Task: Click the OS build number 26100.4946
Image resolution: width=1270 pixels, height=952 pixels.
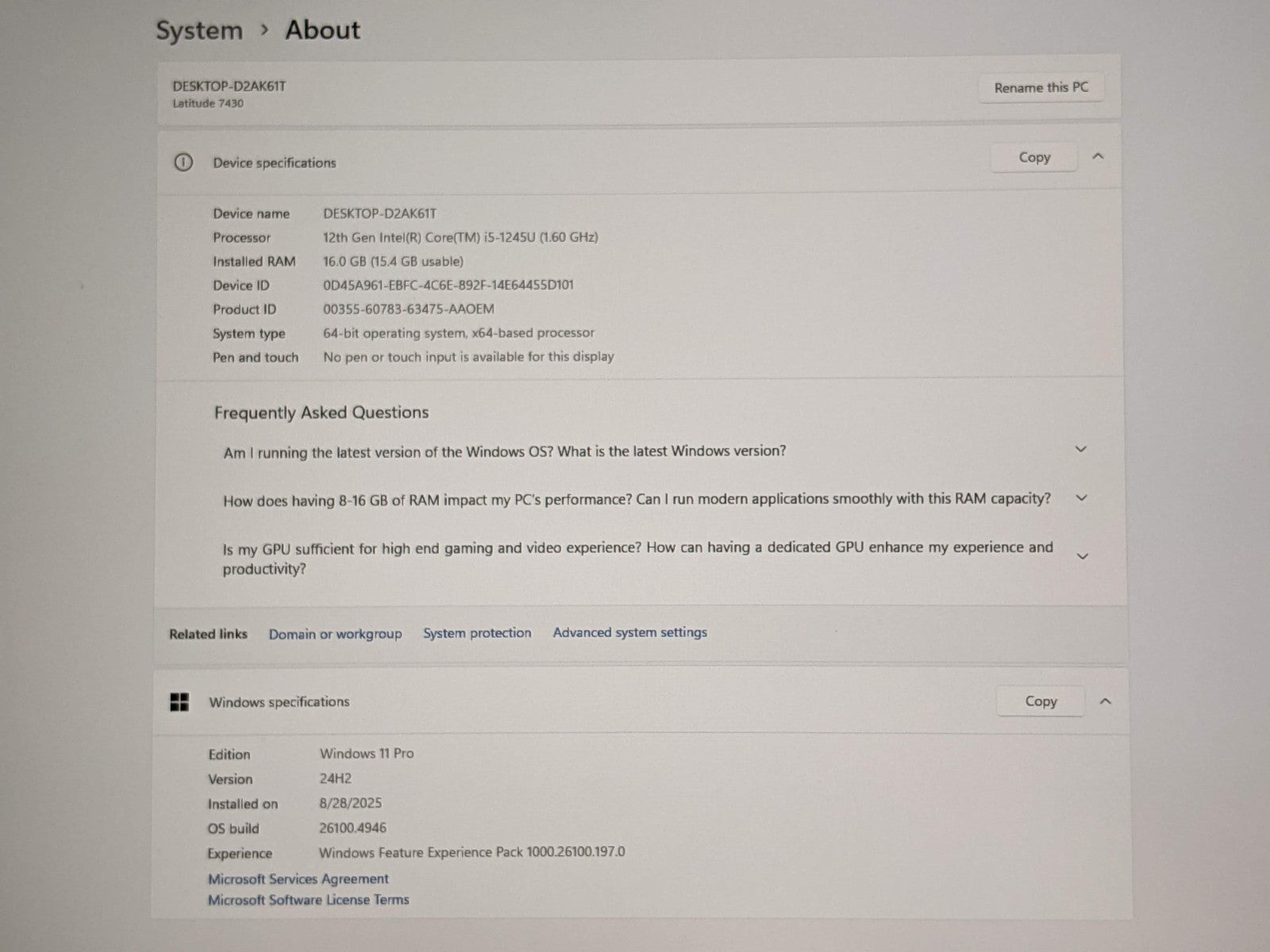Action: click(352, 827)
